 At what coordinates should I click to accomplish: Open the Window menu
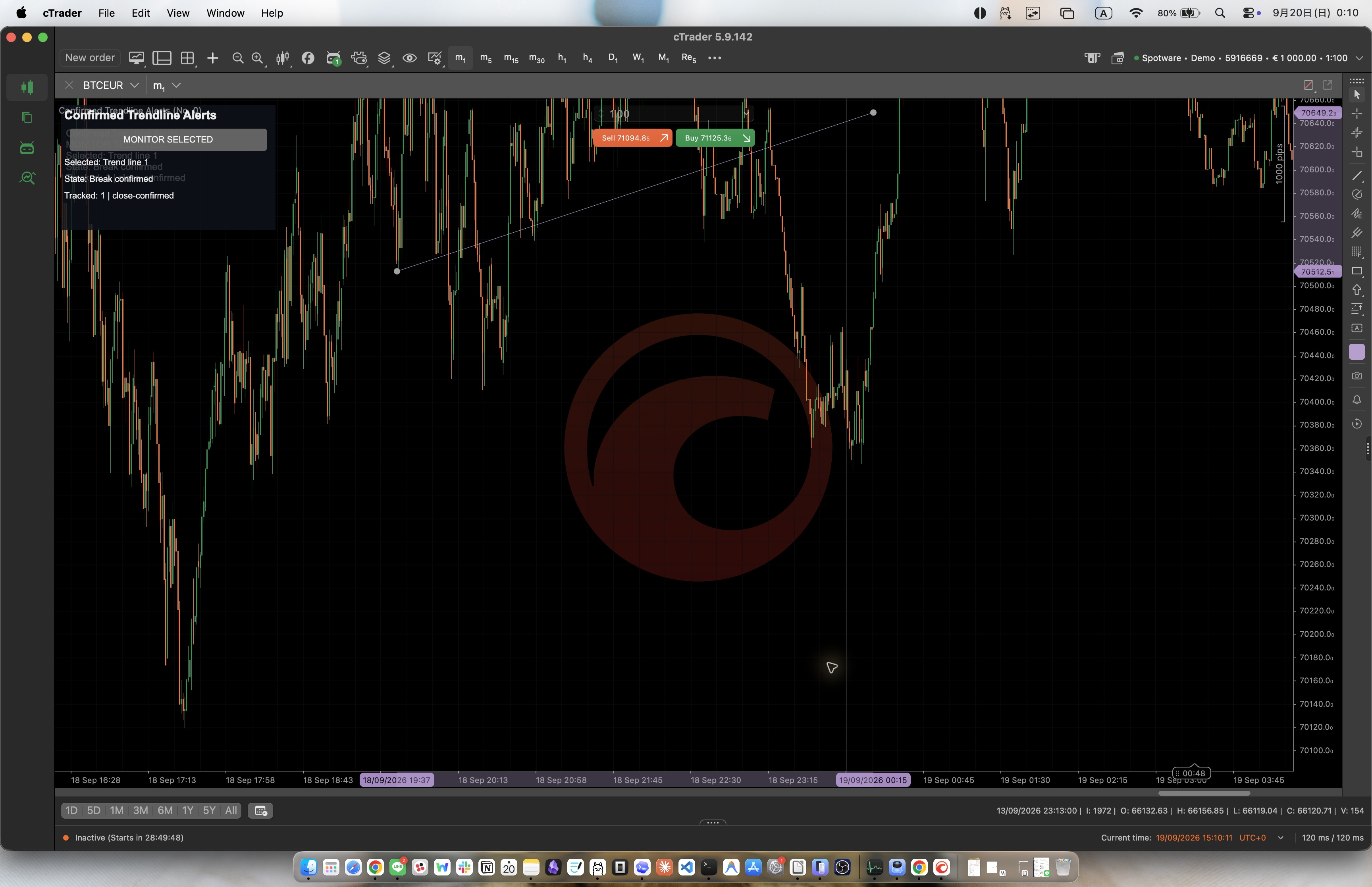tap(225, 13)
